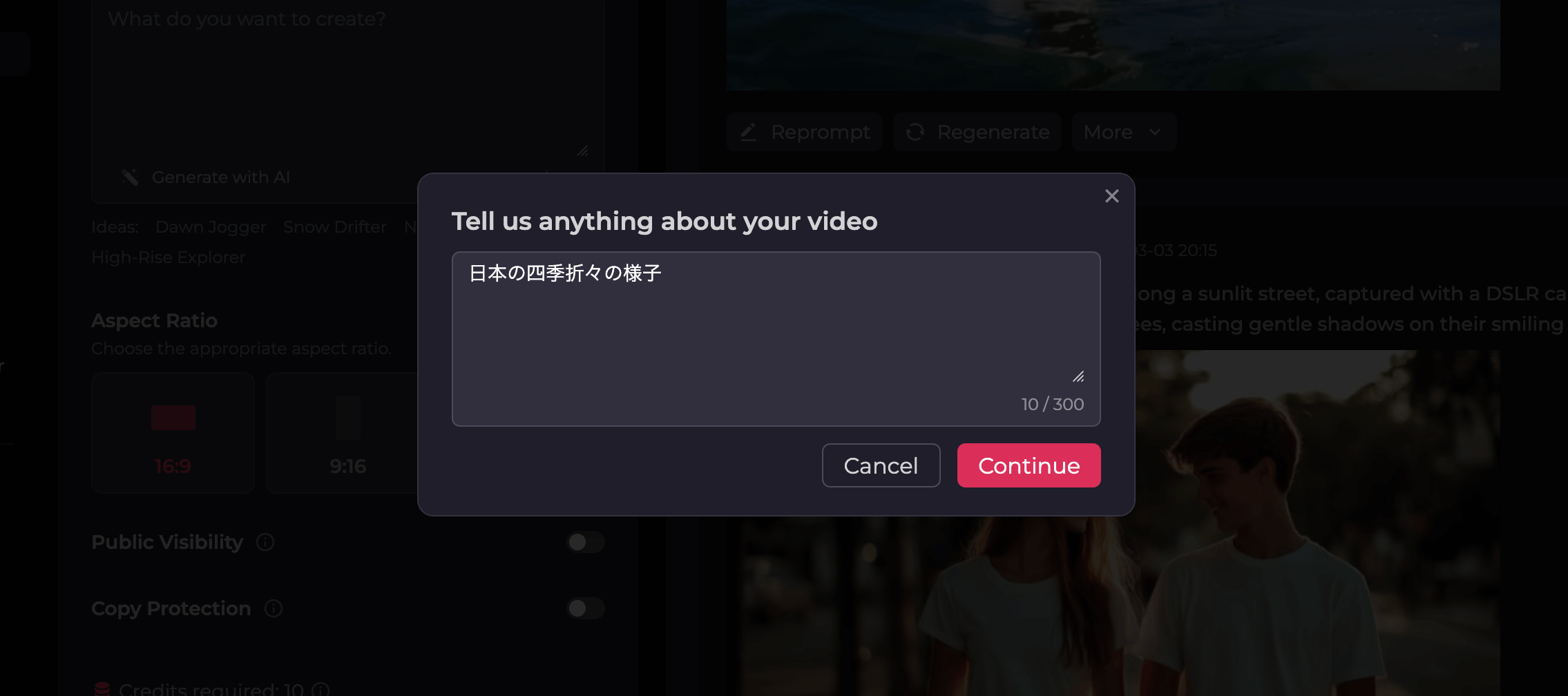Toggle the Public Visibility switch
Screen dimensions: 1568x696
click(x=585, y=542)
